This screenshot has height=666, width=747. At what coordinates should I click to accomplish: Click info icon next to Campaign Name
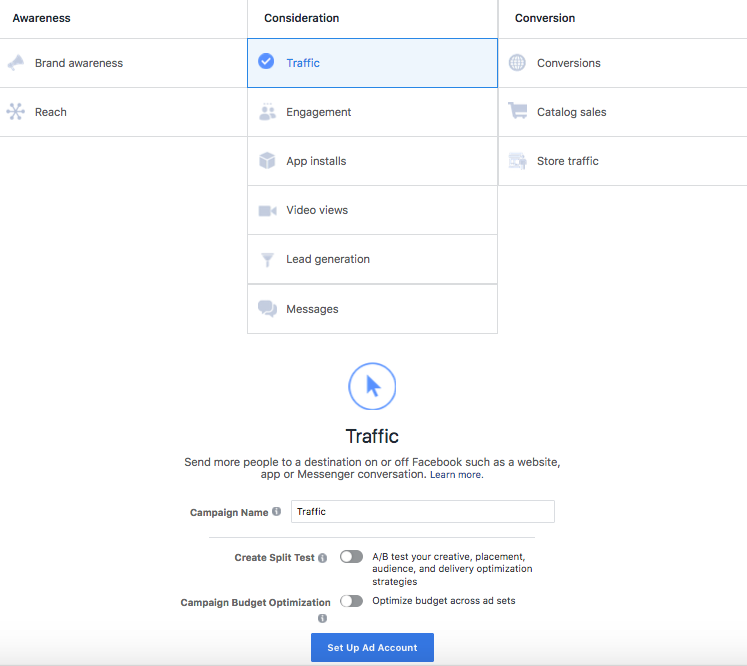[277, 512]
